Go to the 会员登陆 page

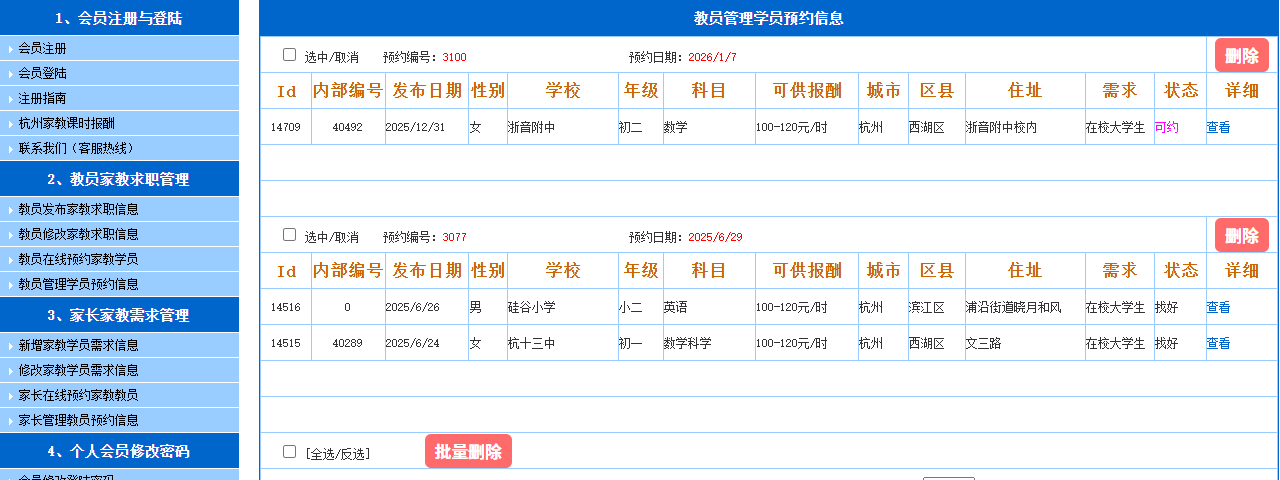43,73
